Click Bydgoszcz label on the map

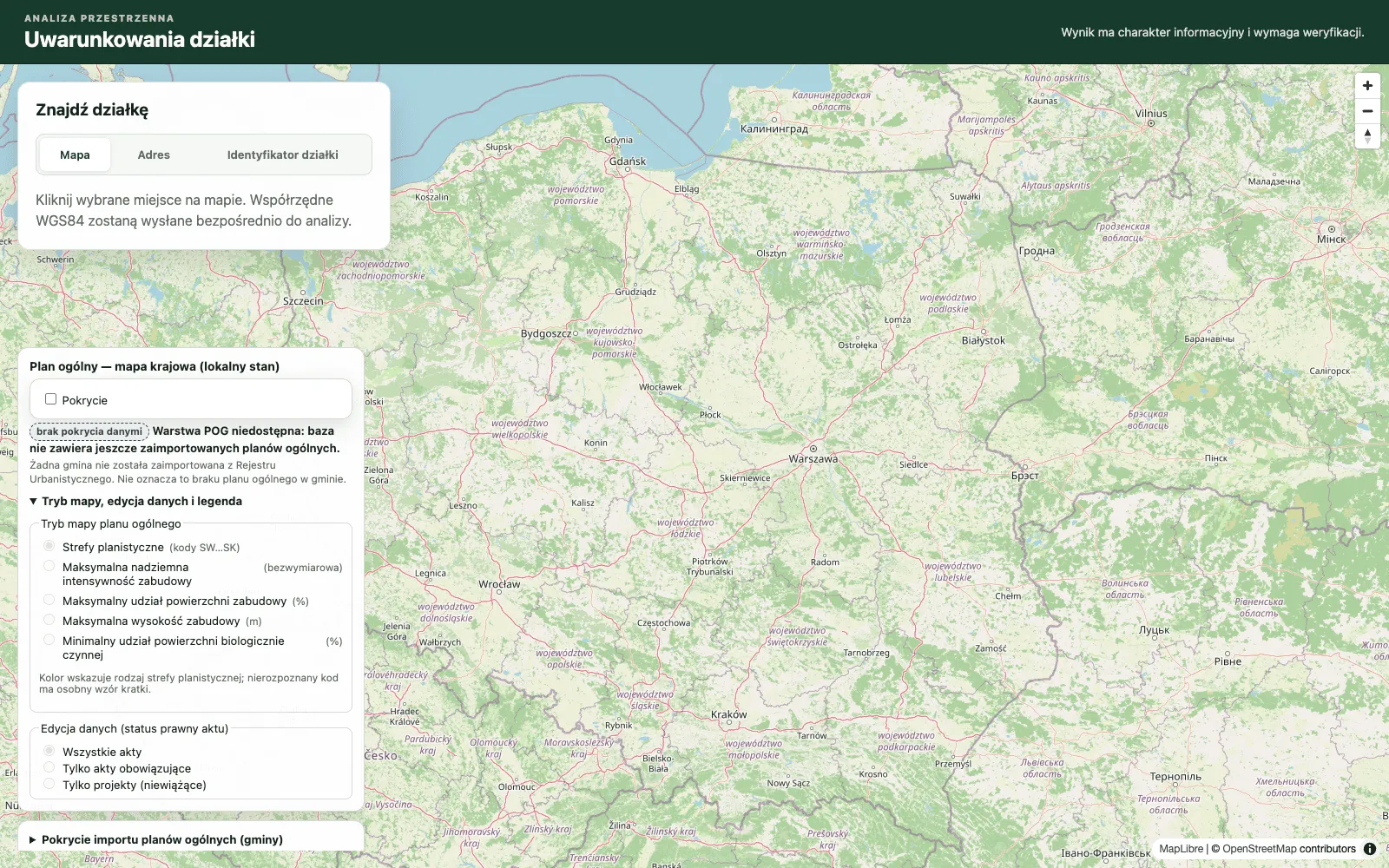546,333
